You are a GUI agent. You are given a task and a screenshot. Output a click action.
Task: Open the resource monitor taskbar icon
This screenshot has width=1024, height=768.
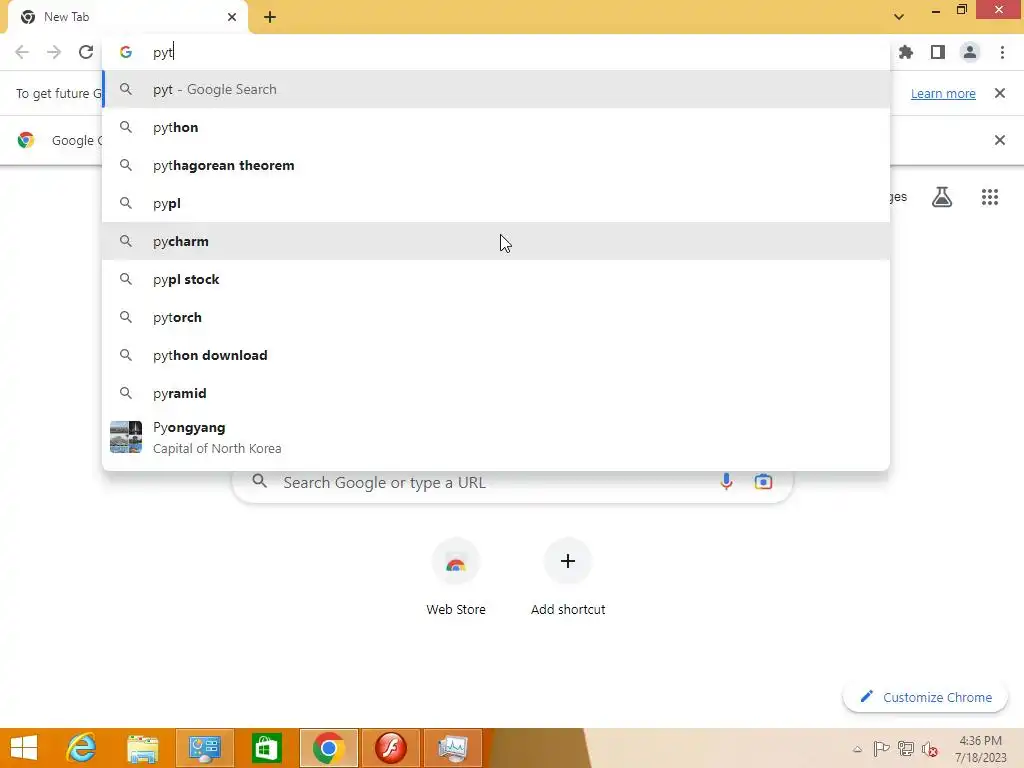pos(453,748)
